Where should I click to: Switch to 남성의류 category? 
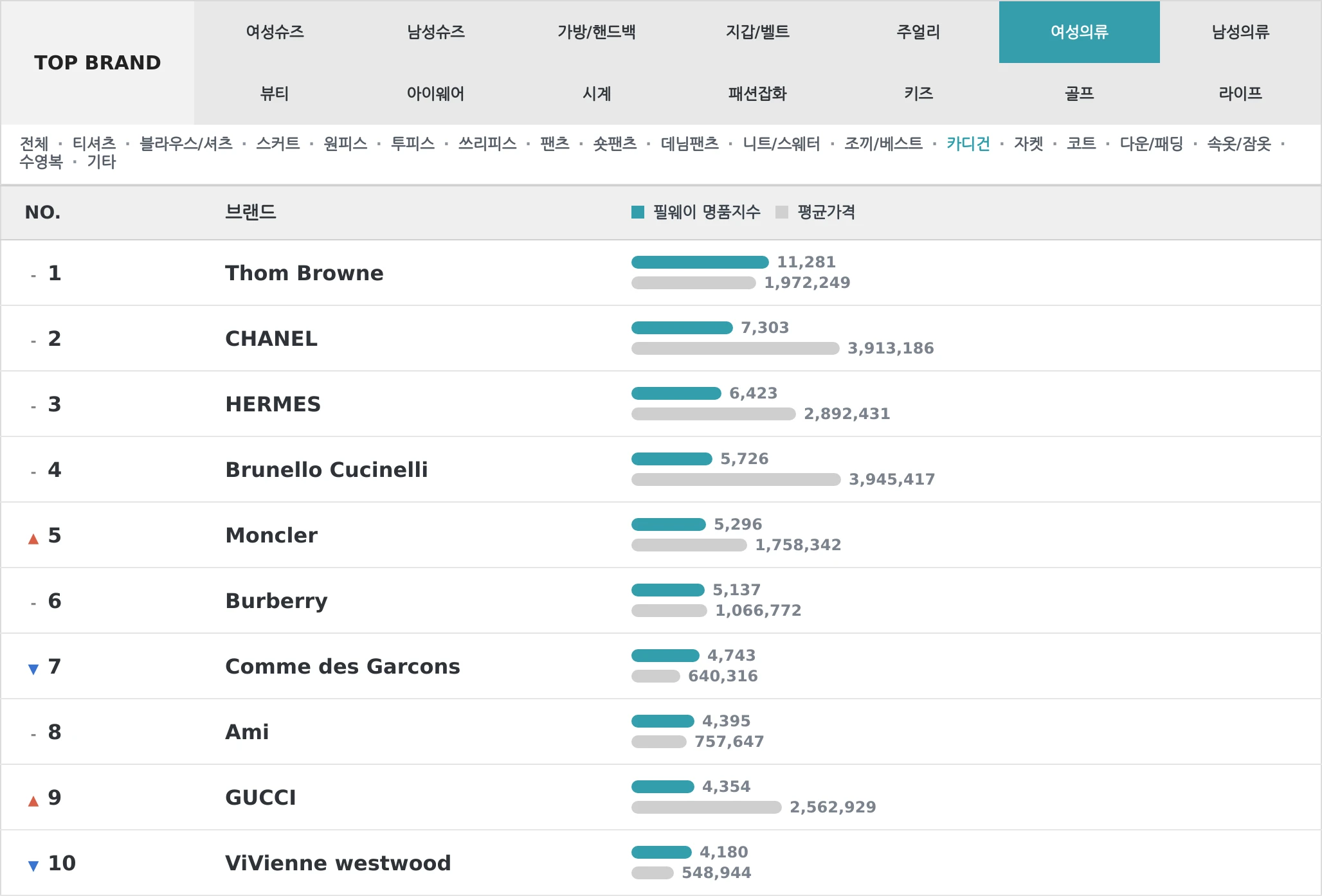(x=1240, y=31)
